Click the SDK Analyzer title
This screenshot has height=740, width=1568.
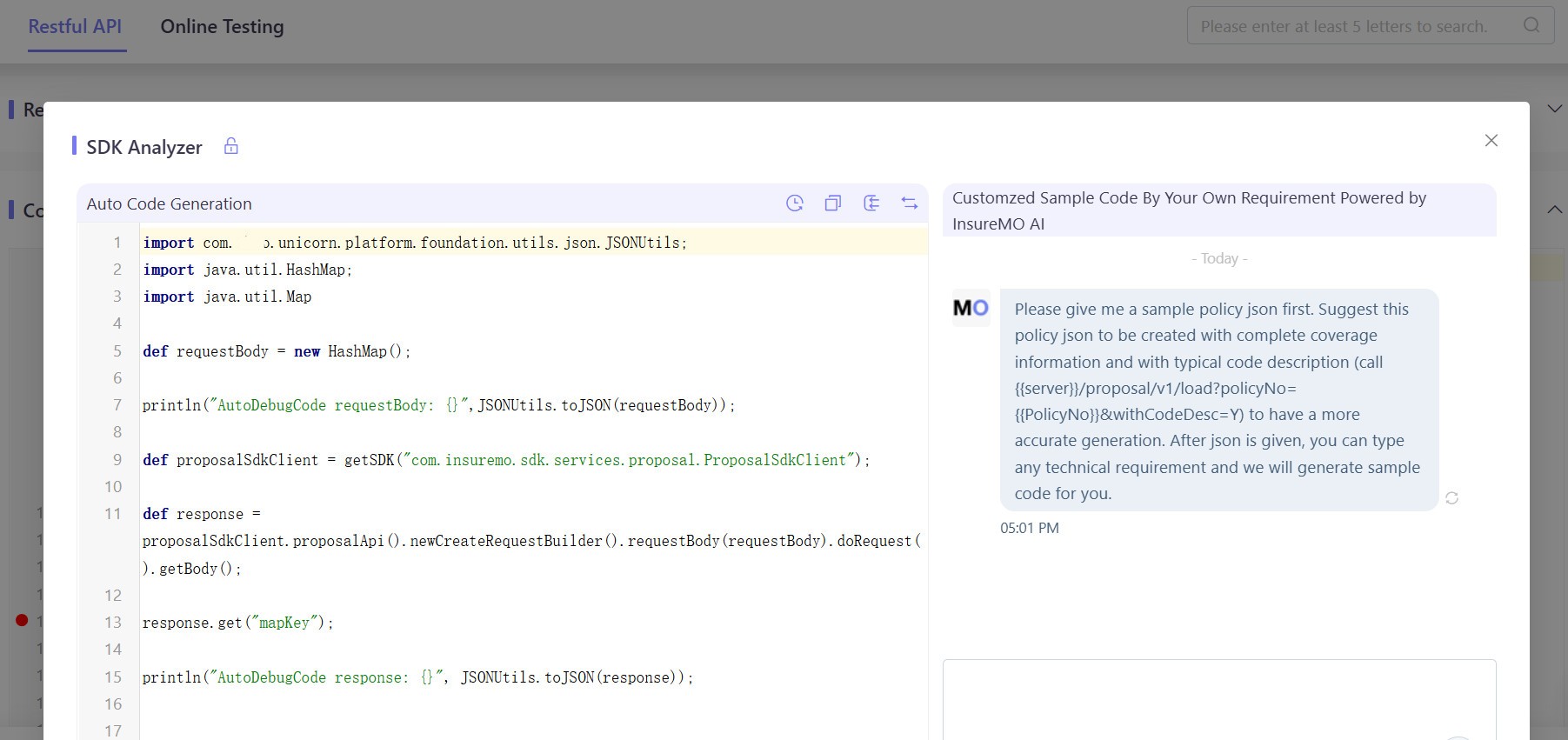(x=144, y=147)
